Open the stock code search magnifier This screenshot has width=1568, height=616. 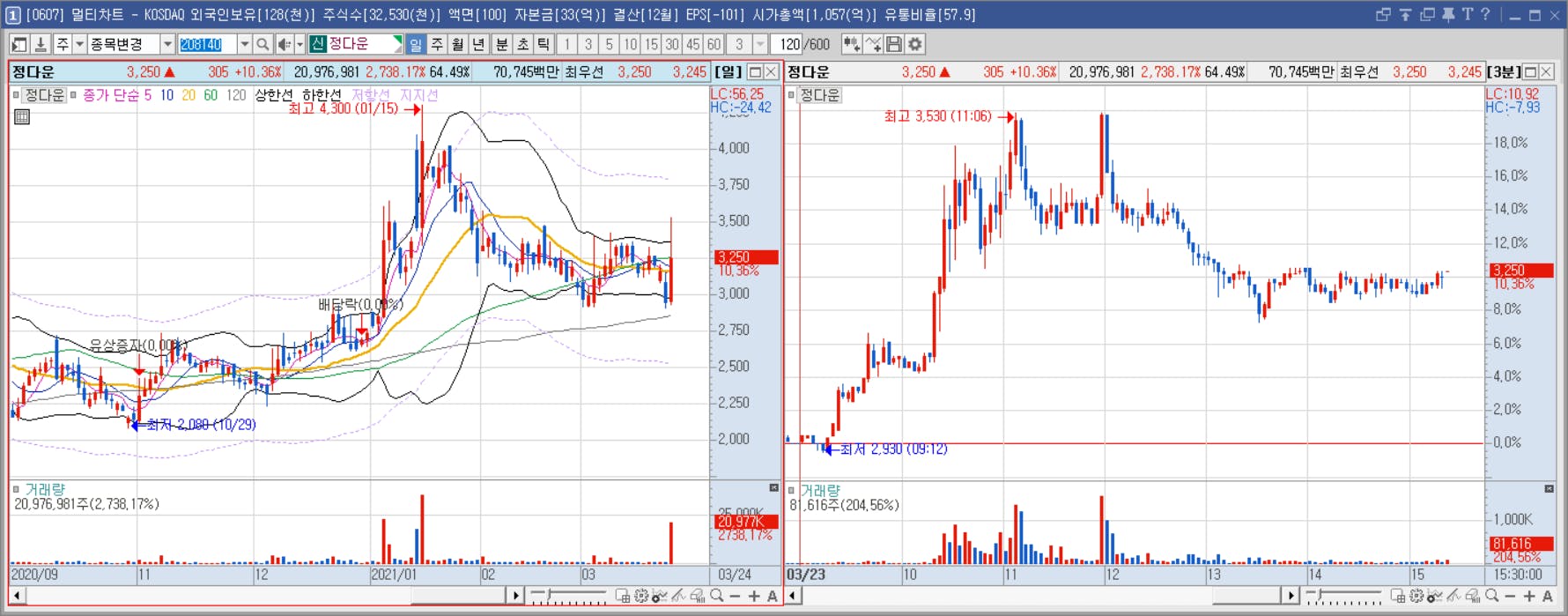point(263,44)
